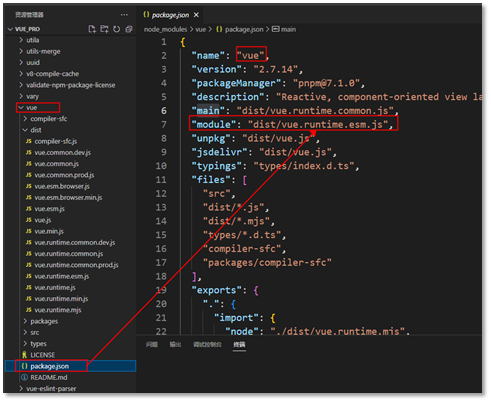Expand the compiler-sfc folder

click(49, 119)
